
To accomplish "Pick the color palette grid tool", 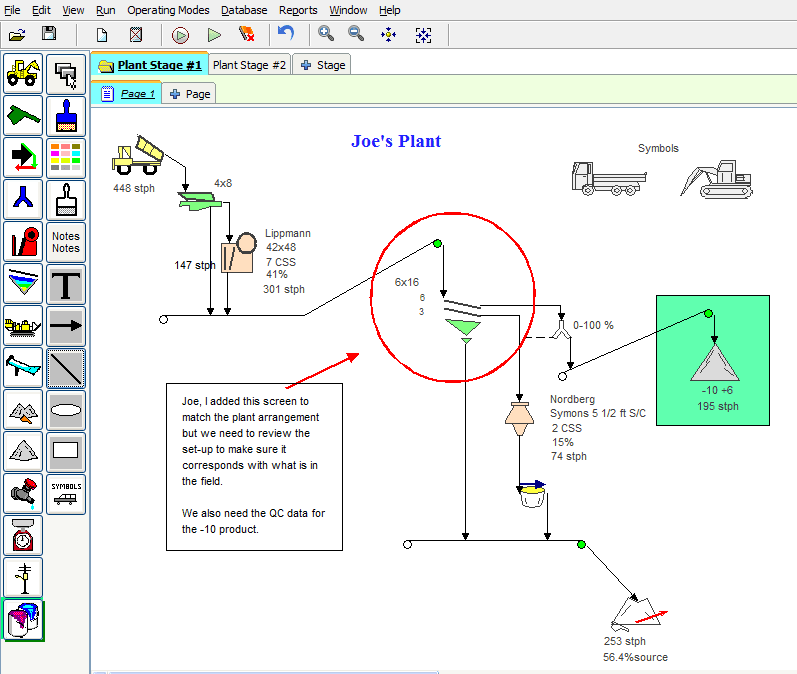I will tap(66, 157).
